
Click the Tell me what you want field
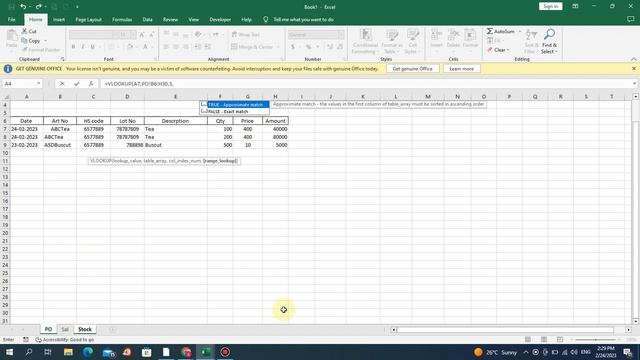point(303,19)
